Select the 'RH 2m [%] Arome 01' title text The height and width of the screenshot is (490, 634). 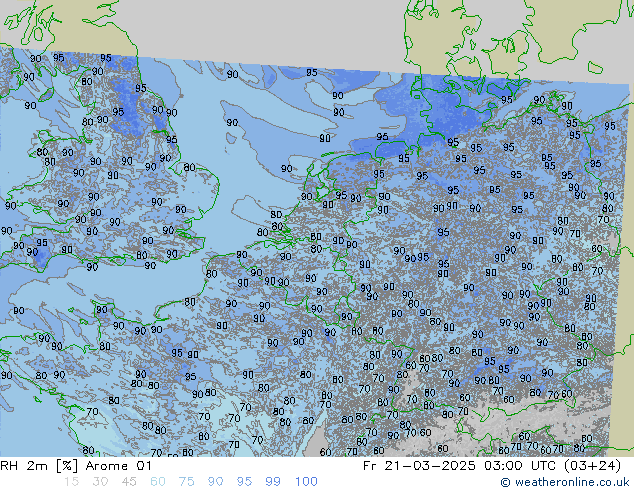[x=76, y=466]
